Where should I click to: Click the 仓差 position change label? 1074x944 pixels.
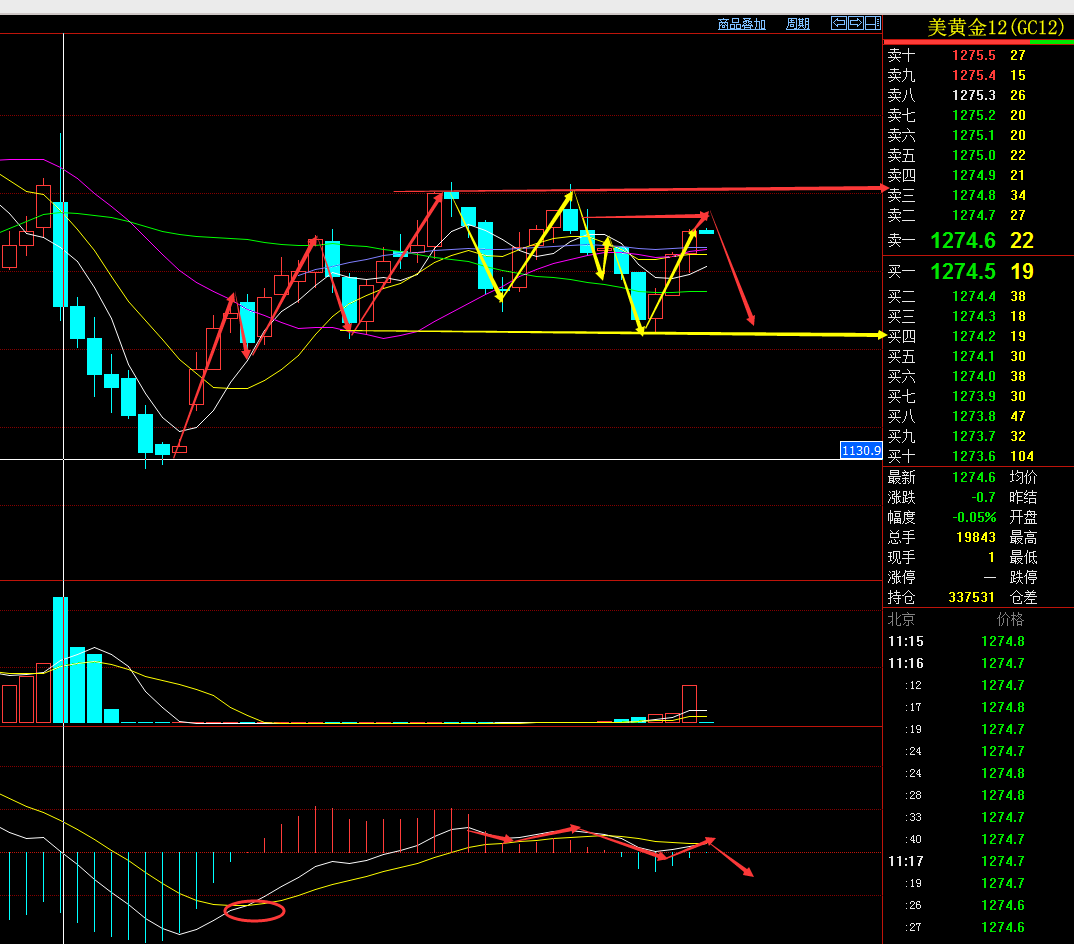pos(1023,597)
